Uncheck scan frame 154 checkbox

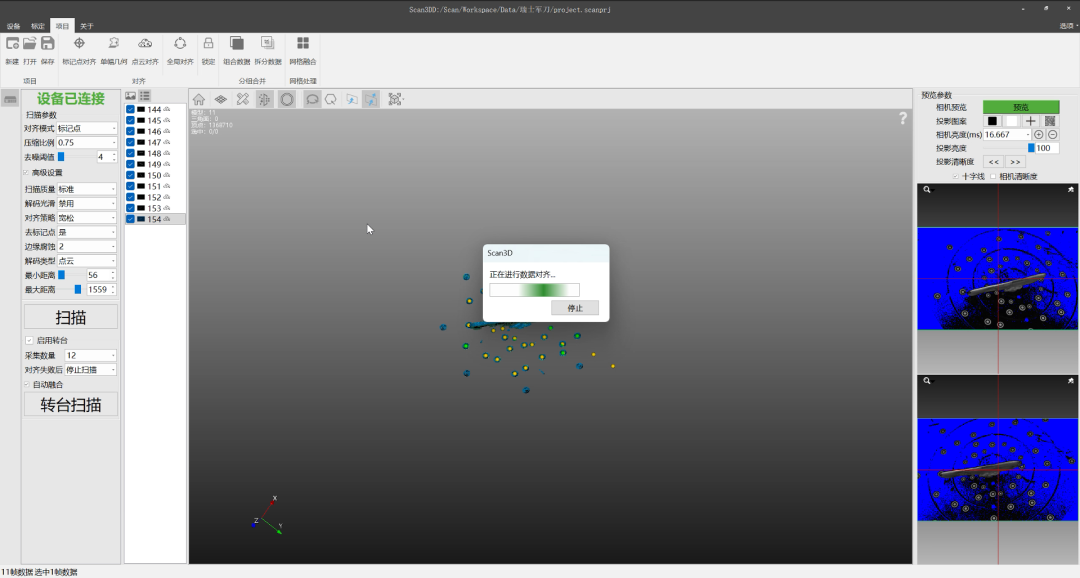(130, 219)
